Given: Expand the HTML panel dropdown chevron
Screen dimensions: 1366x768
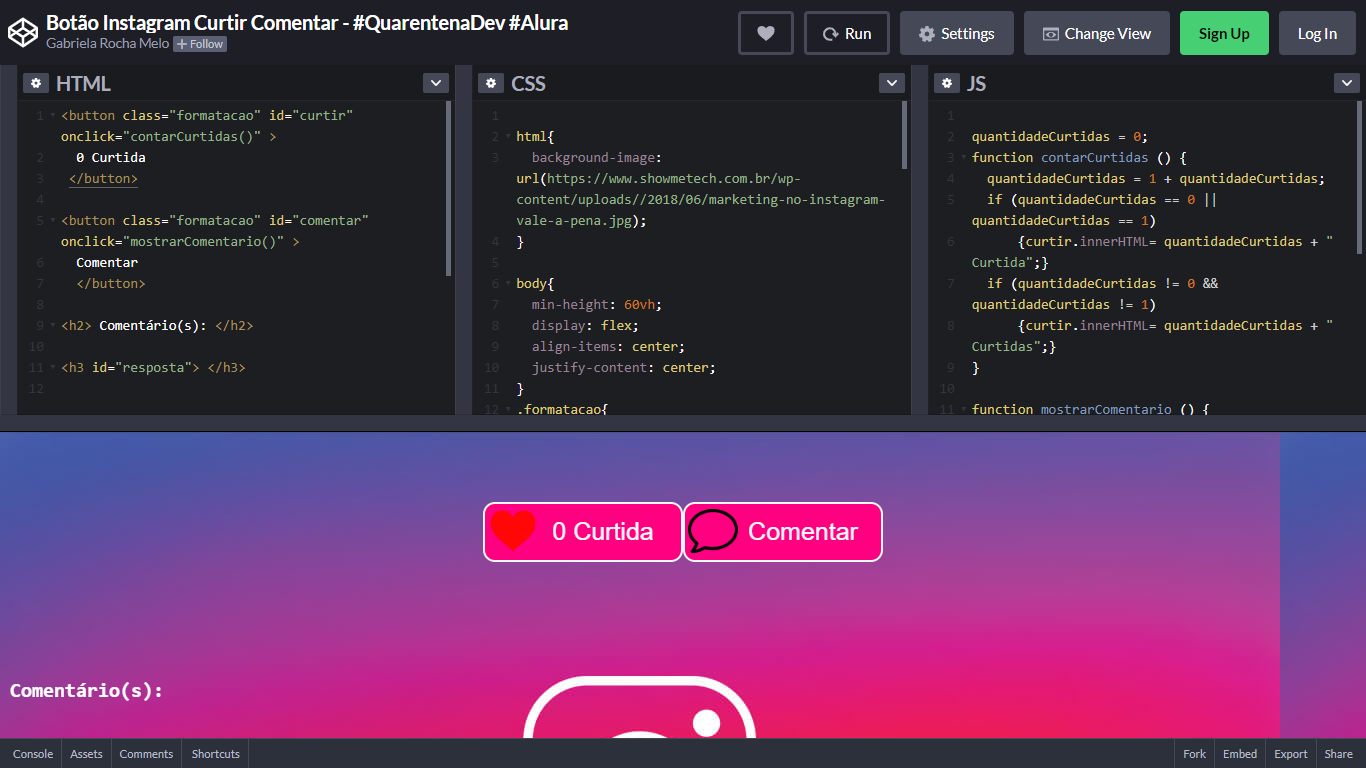Looking at the screenshot, I should 435,83.
